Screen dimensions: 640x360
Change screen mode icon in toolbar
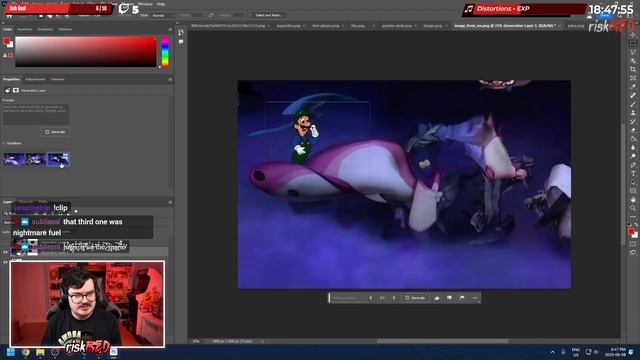(x=633, y=253)
